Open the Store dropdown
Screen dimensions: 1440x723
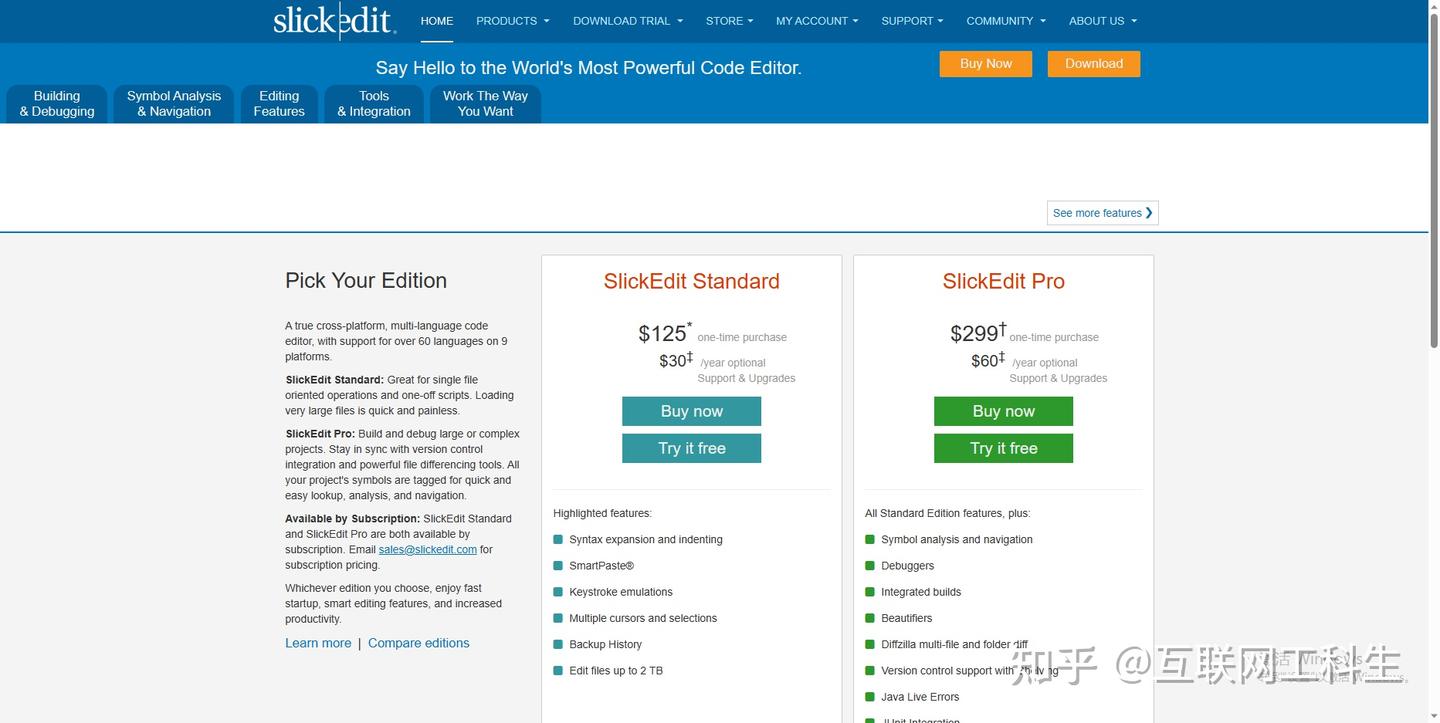tap(729, 21)
